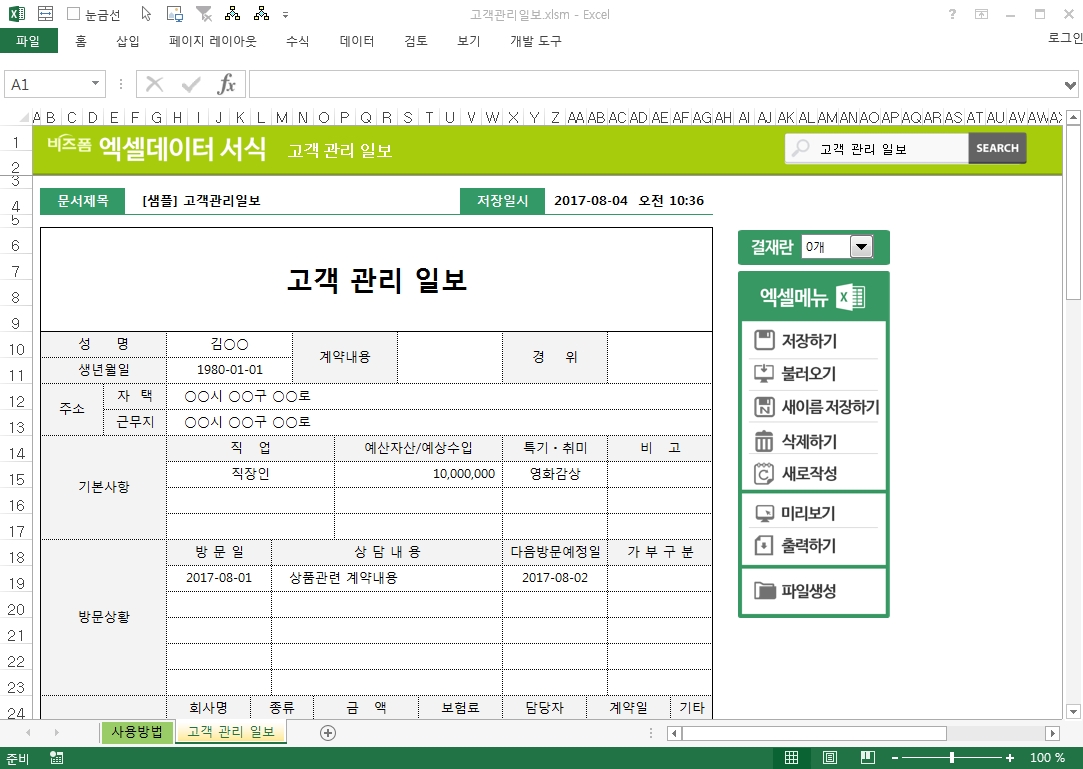Open the 데이터 ribbon tab

pos(357,41)
